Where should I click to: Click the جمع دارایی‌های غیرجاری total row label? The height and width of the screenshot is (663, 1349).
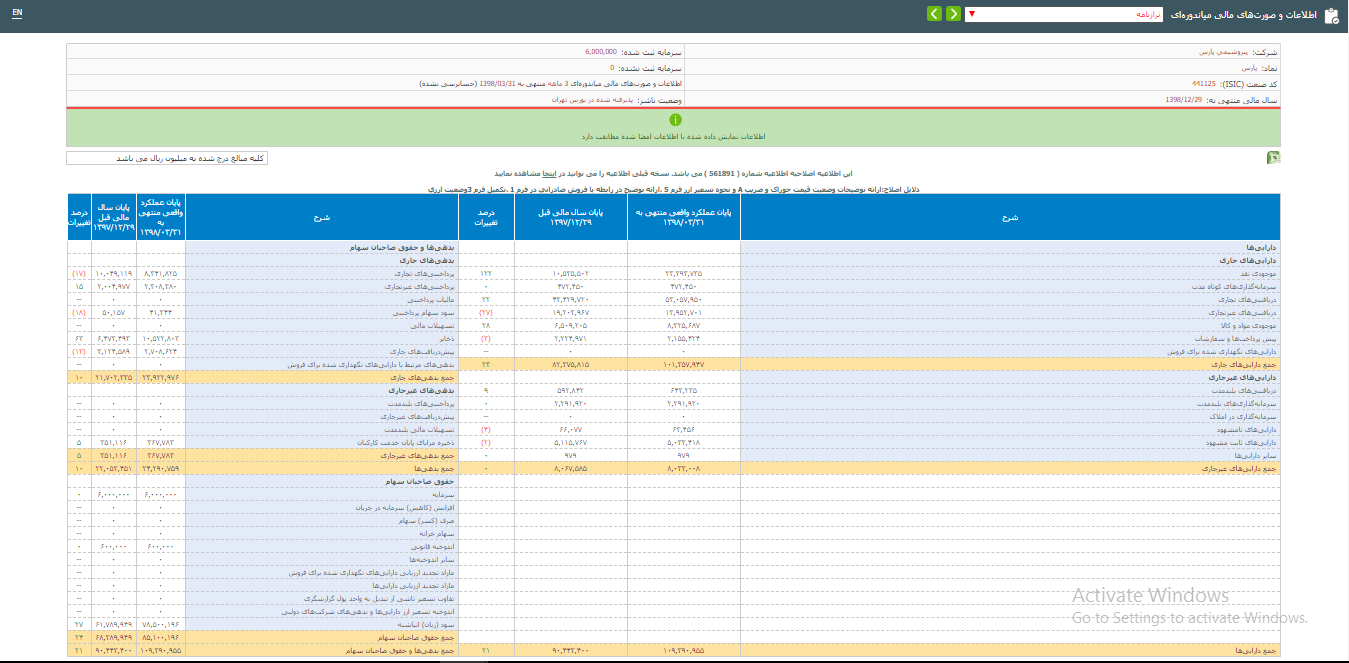[1239, 467]
